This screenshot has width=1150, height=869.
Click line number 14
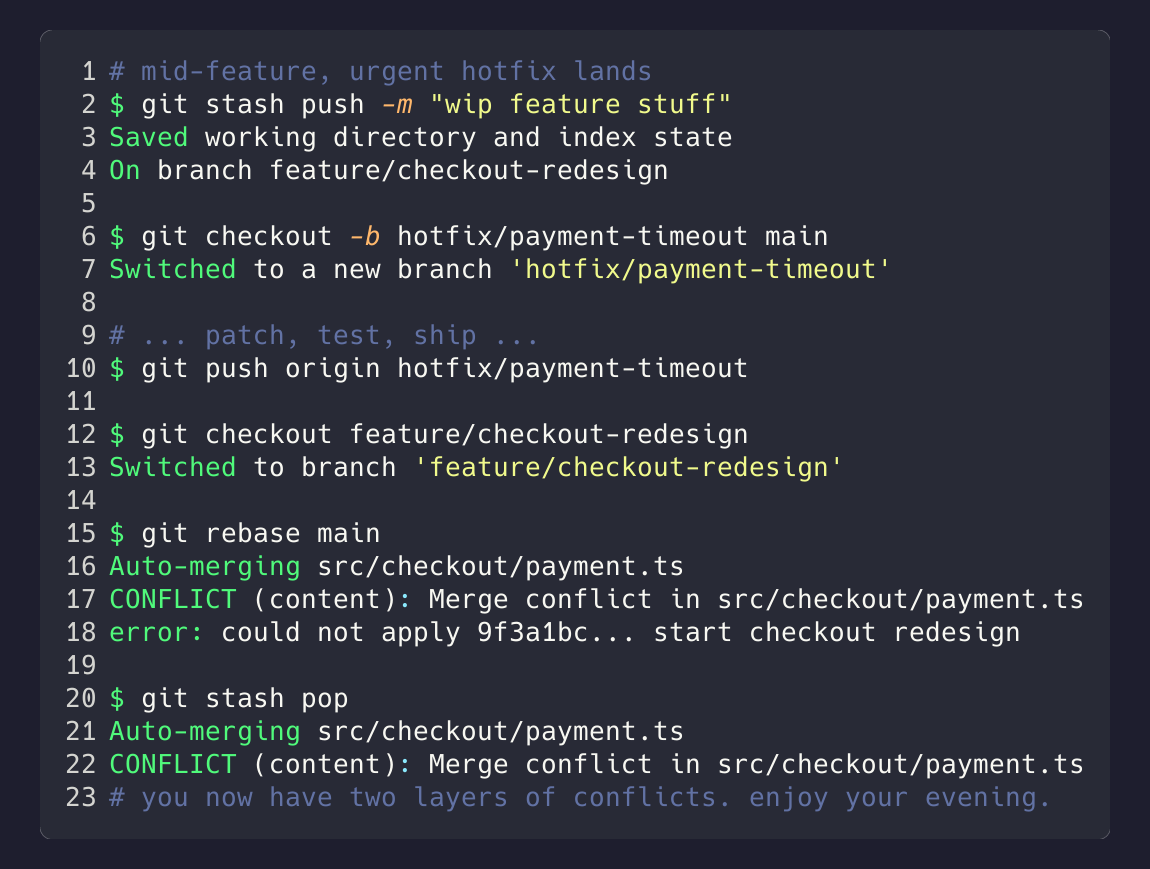click(x=81, y=501)
